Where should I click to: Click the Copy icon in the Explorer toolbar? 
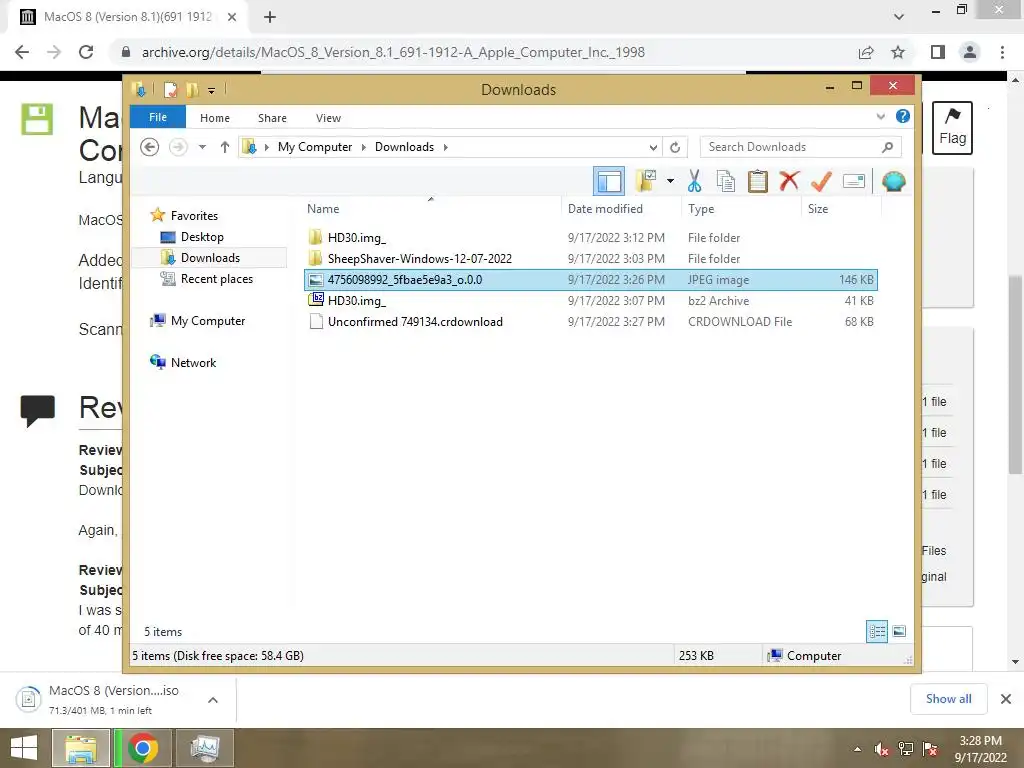[726, 181]
